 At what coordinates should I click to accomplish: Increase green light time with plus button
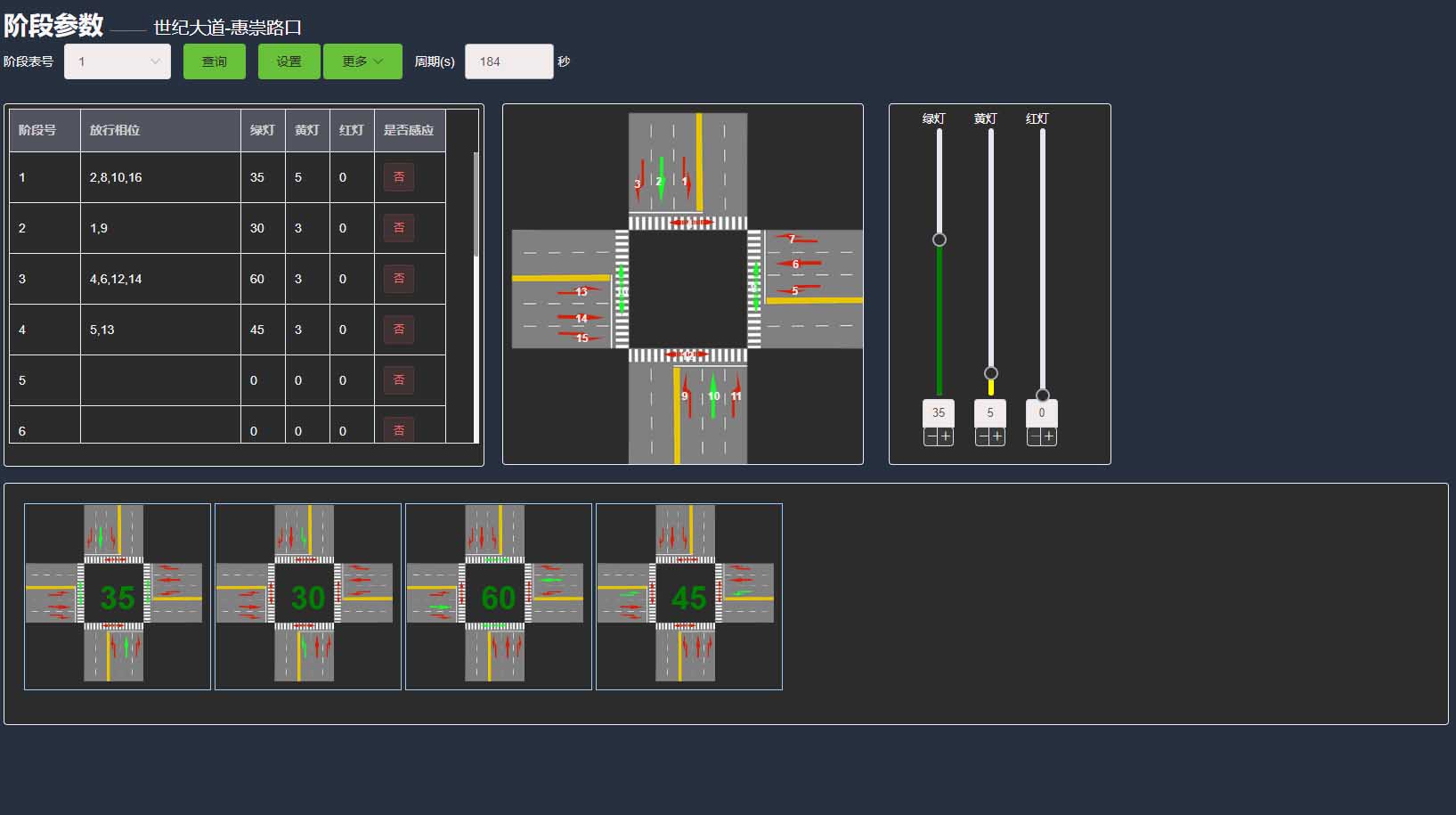[x=946, y=436]
